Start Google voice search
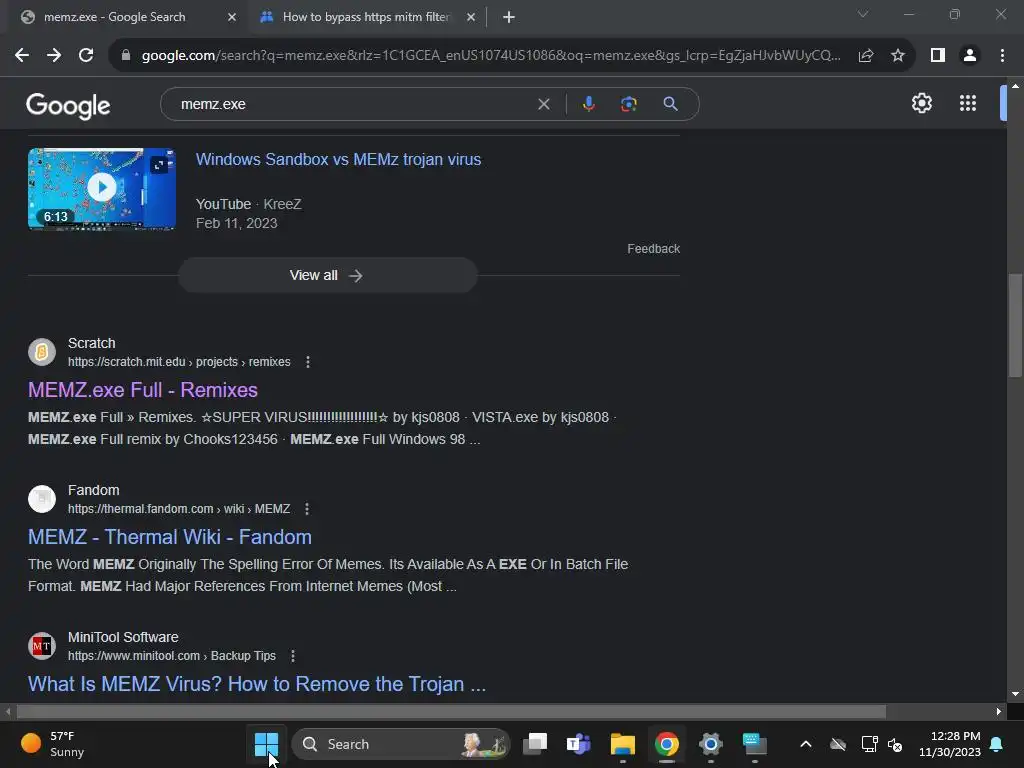This screenshot has height=768, width=1024. pos(588,104)
